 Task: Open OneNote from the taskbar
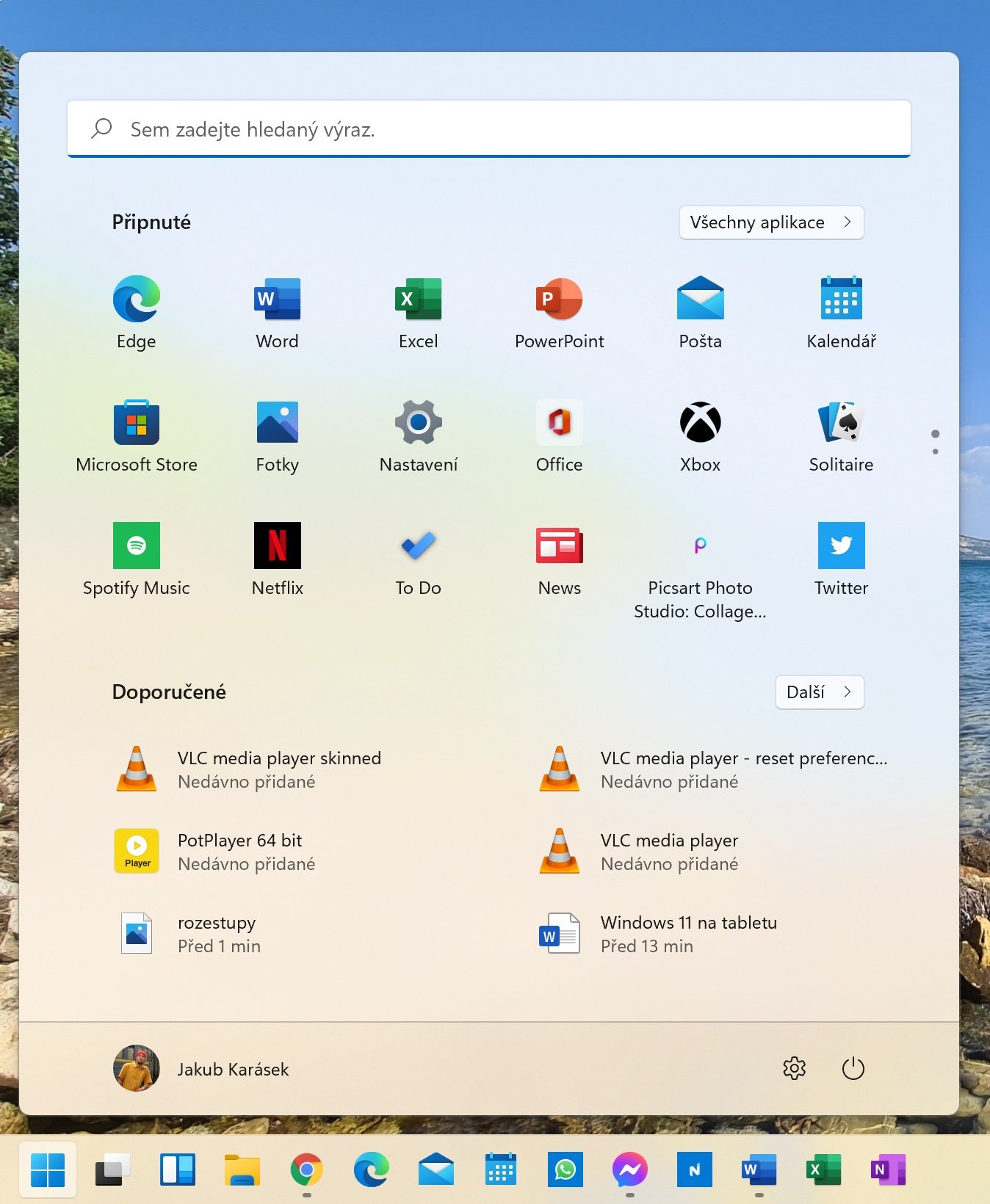coord(889,1169)
